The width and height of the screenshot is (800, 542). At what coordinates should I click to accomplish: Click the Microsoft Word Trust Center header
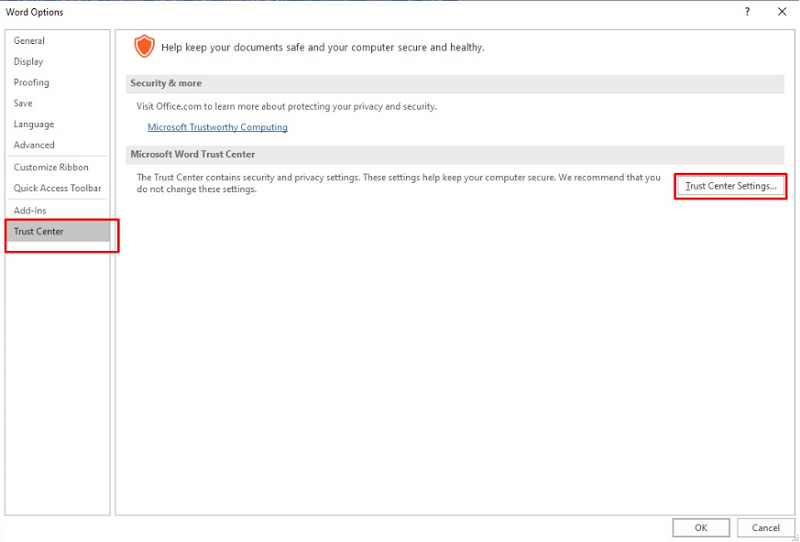pos(193,155)
